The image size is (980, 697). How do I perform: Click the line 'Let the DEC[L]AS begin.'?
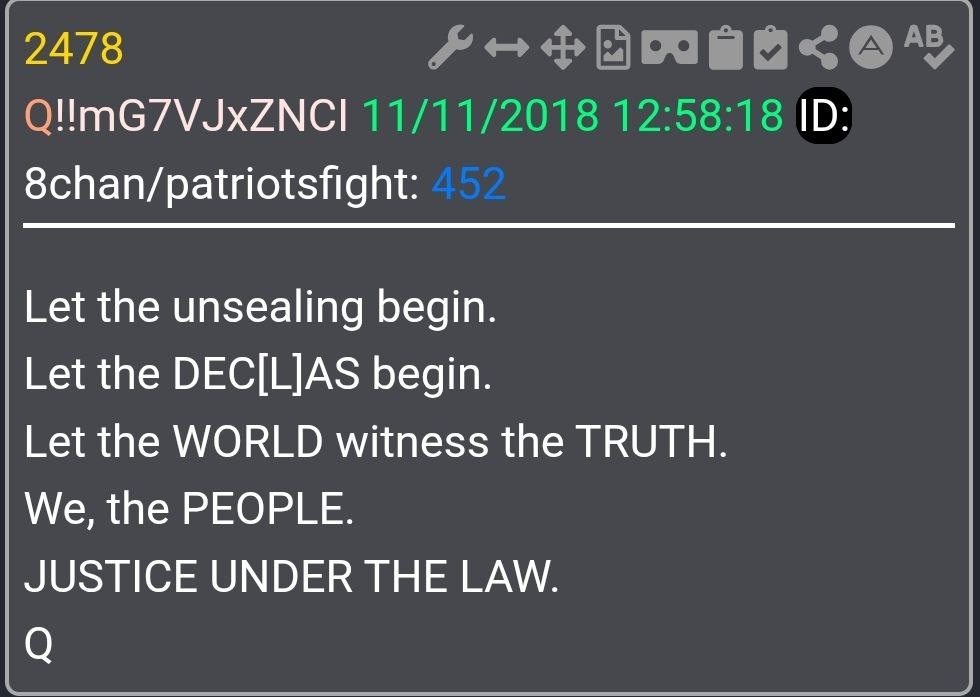click(258, 374)
